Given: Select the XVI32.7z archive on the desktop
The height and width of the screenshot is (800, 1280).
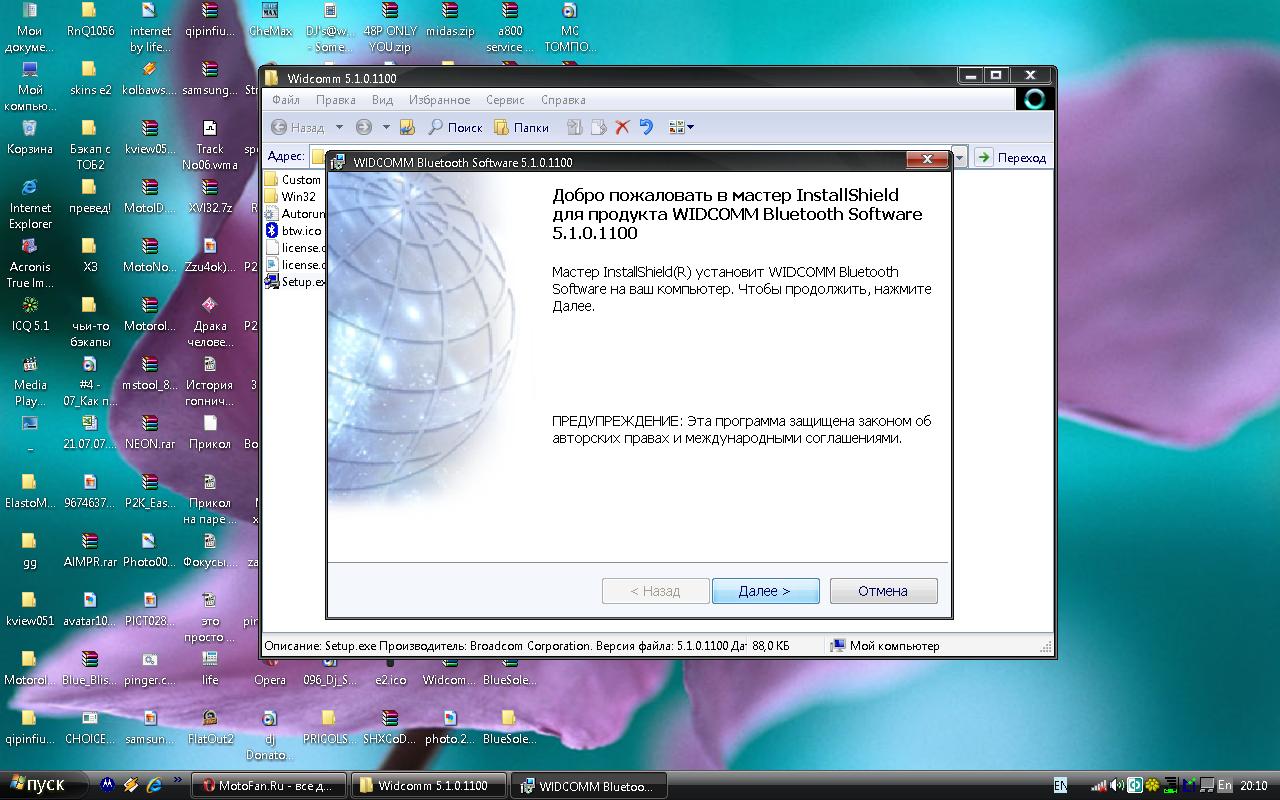Looking at the screenshot, I should coord(210,197).
